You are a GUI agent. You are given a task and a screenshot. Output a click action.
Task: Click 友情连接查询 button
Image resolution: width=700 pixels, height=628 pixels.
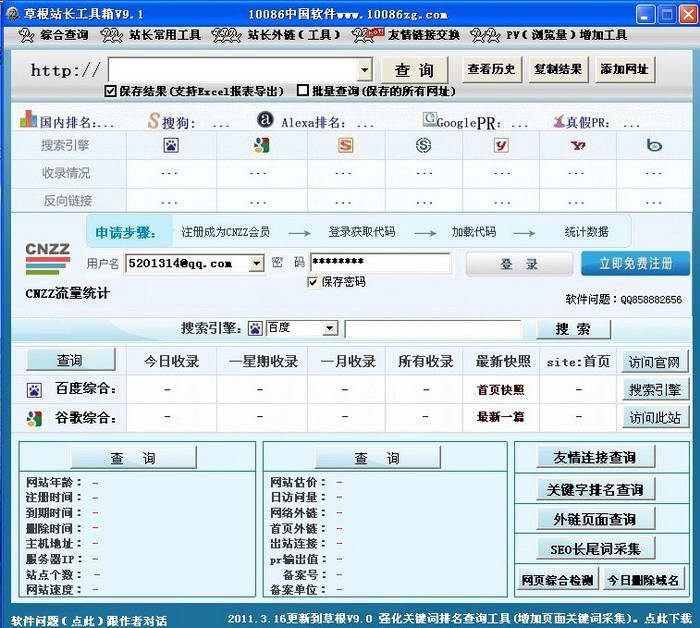tap(595, 457)
